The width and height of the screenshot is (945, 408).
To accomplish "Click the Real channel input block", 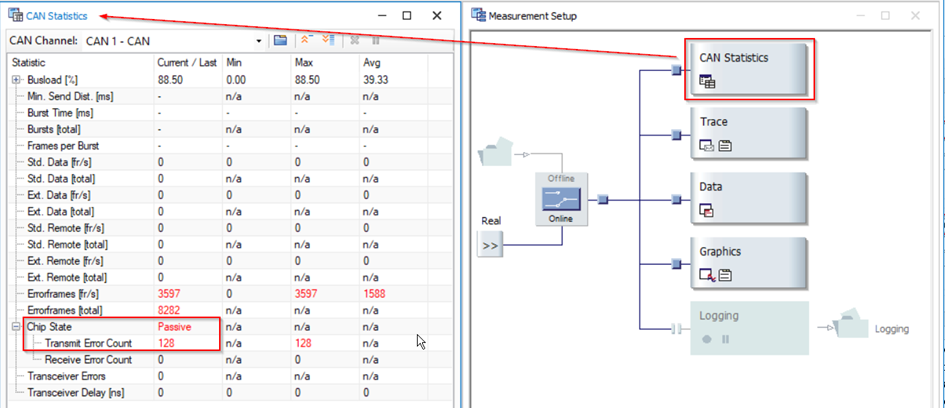I will click(490, 243).
